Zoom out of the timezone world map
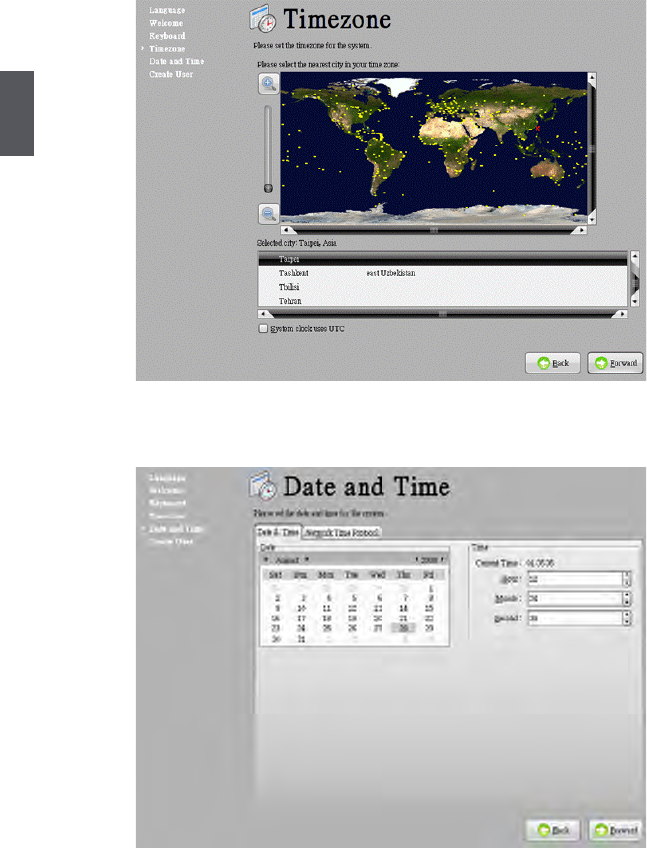Viewport: 647px width, 848px height. 269,213
